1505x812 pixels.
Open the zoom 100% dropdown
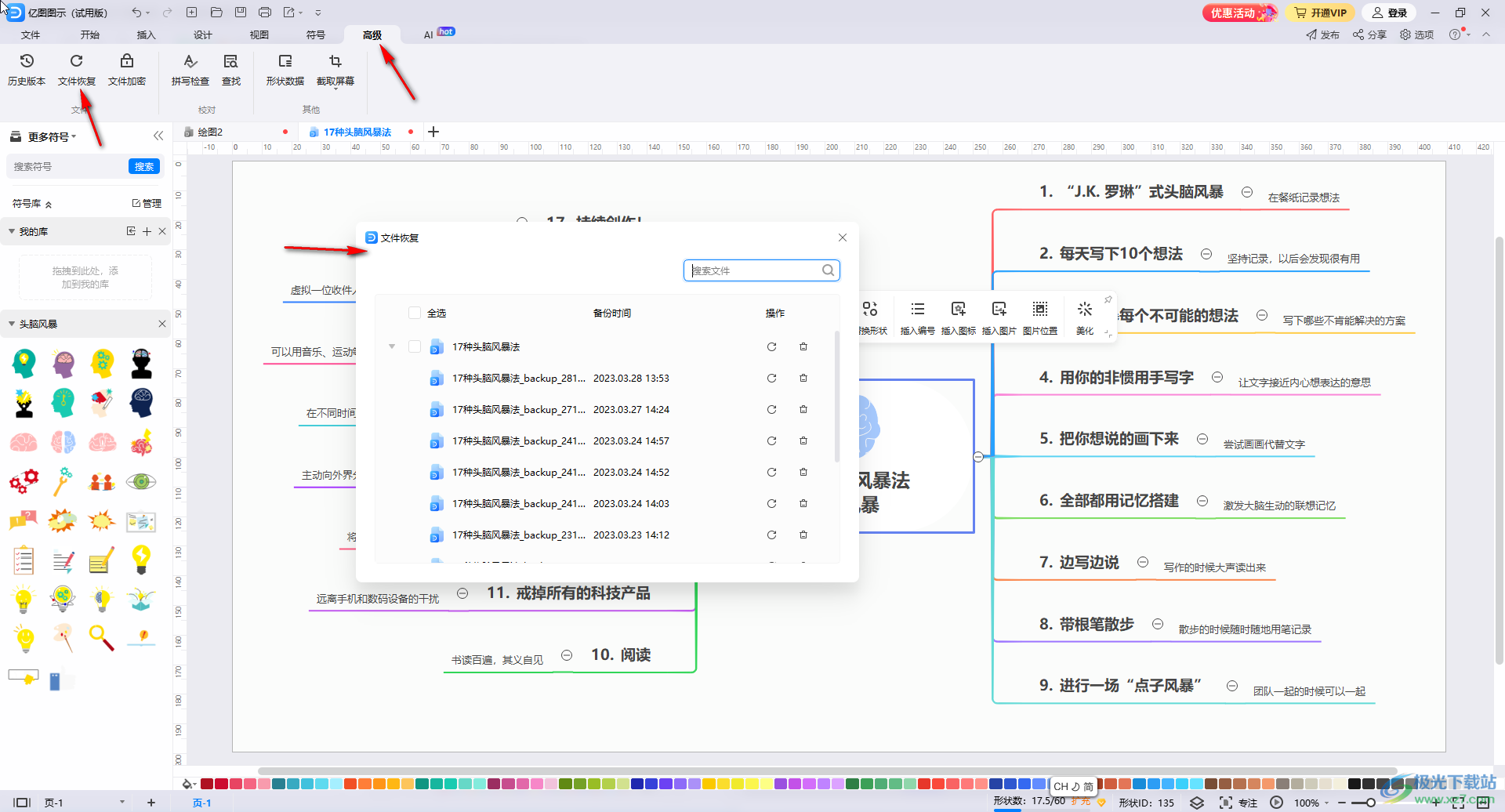click(x=1311, y=803)
